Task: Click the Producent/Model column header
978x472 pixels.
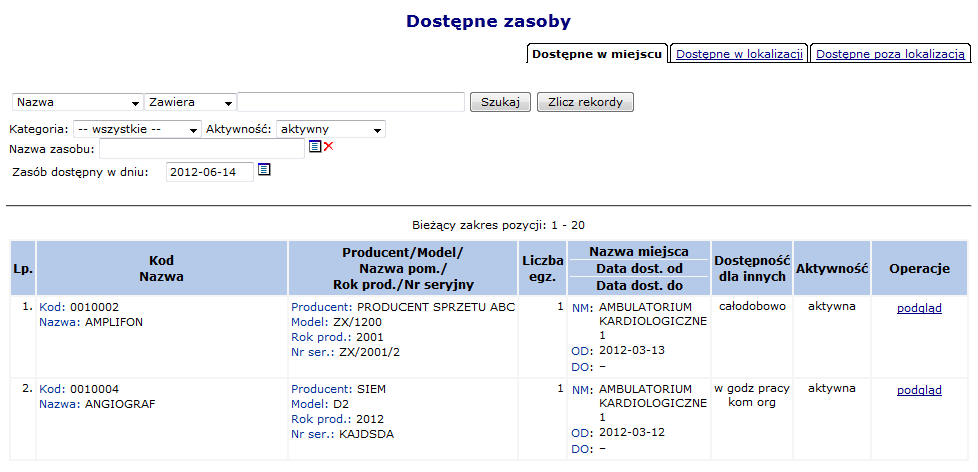Action: [403, 269]
